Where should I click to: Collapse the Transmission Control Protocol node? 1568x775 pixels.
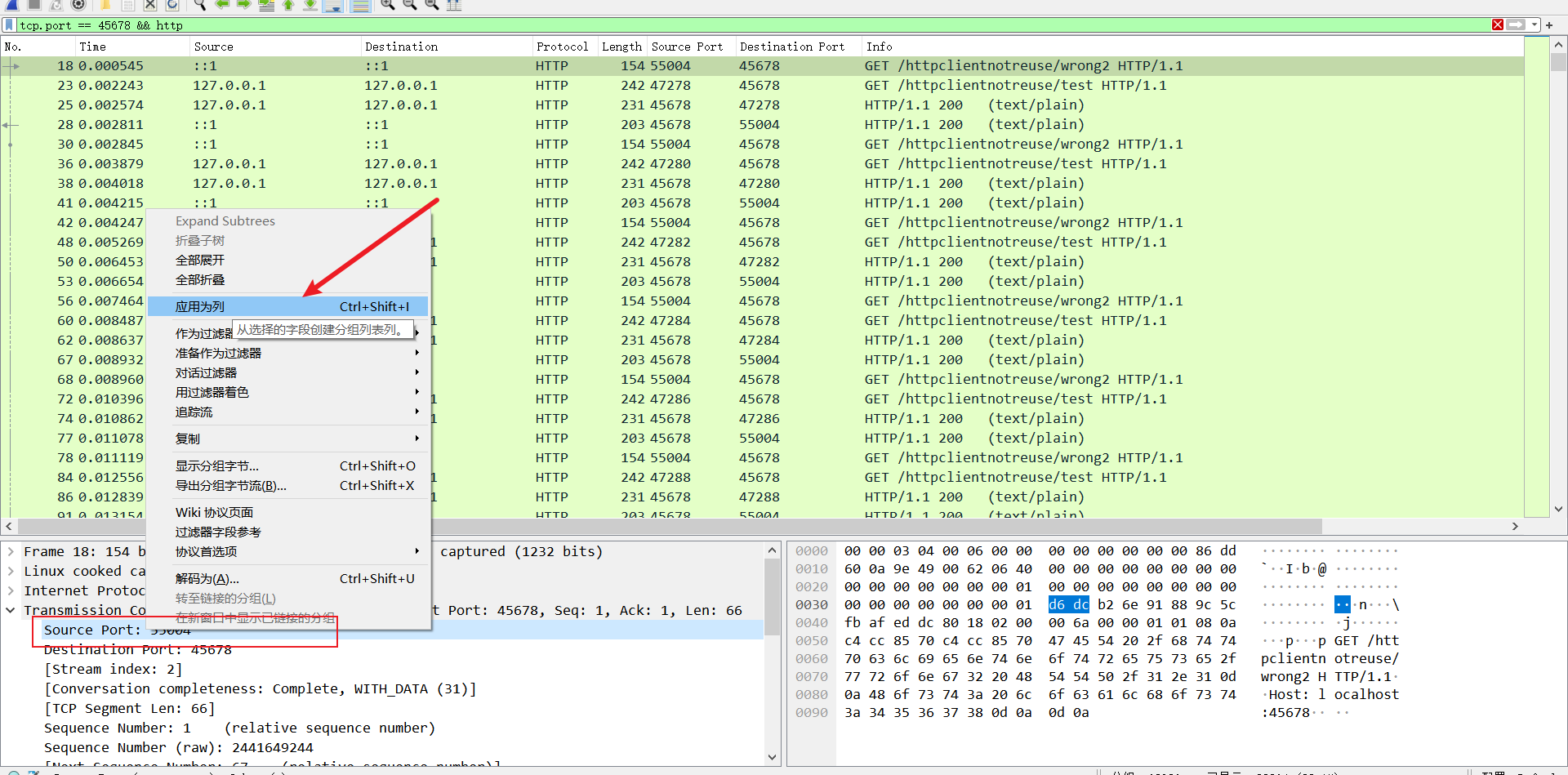pos(10,610)
